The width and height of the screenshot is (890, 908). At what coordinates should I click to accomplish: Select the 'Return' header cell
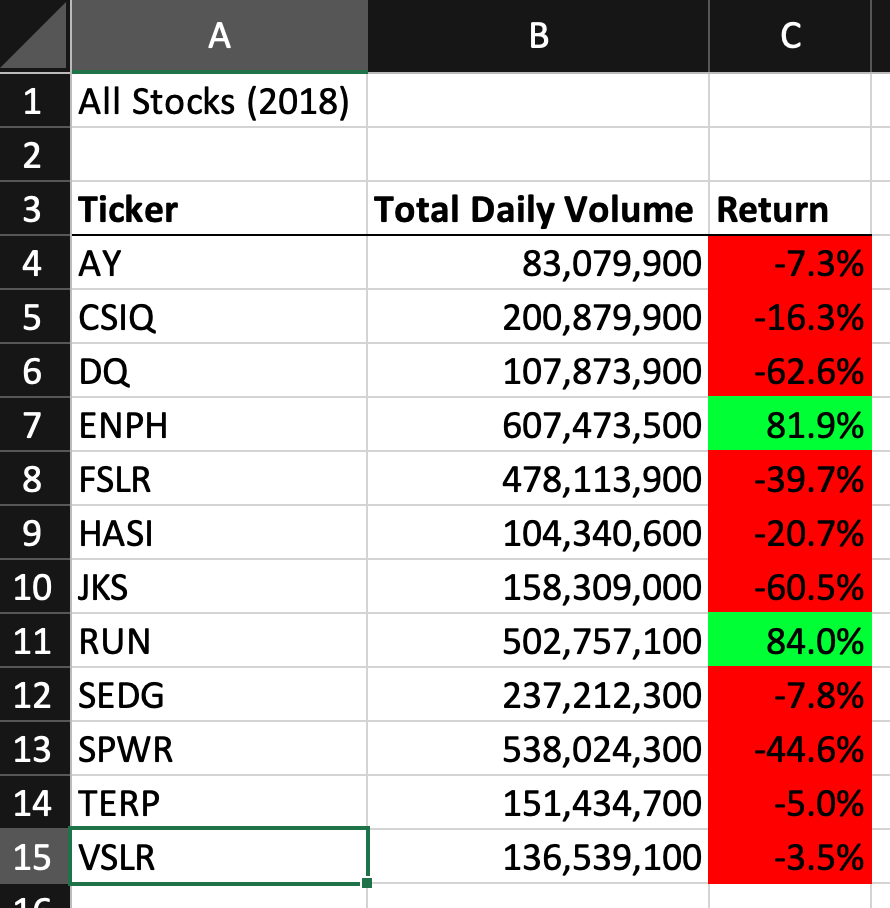pos(790,210)
